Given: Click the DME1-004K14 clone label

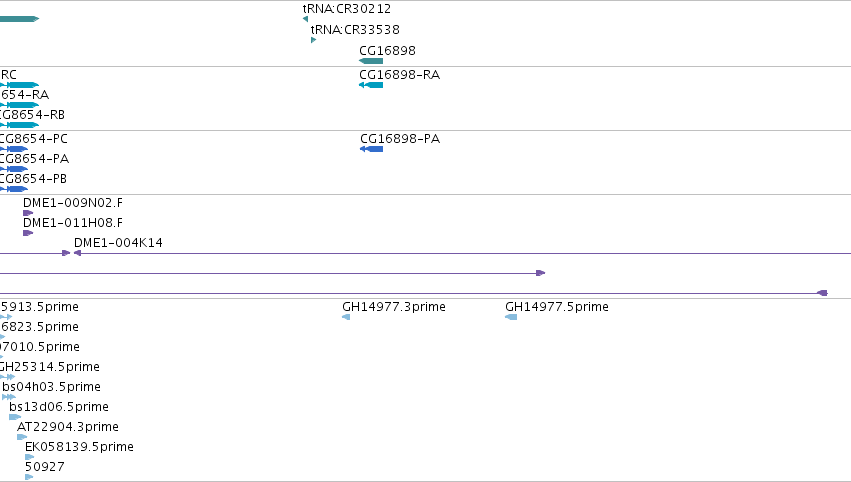Looking at the screenshot, I should pyautogui.click(x=118, y=243).
